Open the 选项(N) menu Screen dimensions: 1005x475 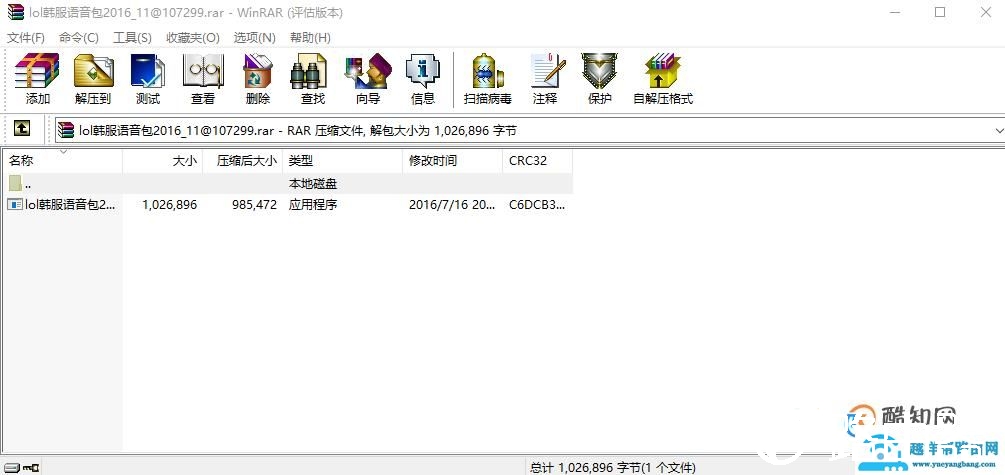point(254,38)
